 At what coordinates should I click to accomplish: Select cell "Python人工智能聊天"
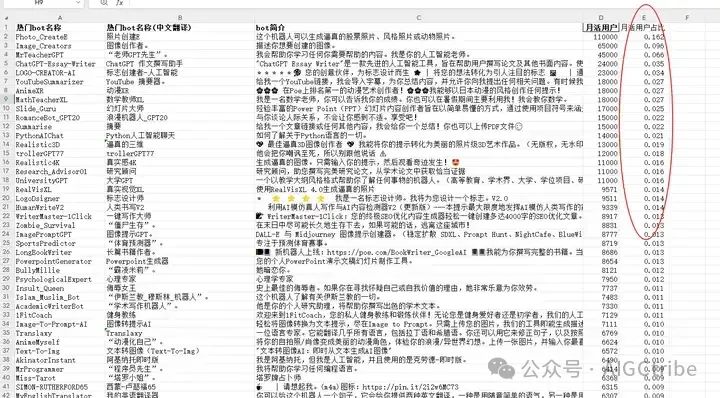[x=140, y=135]
